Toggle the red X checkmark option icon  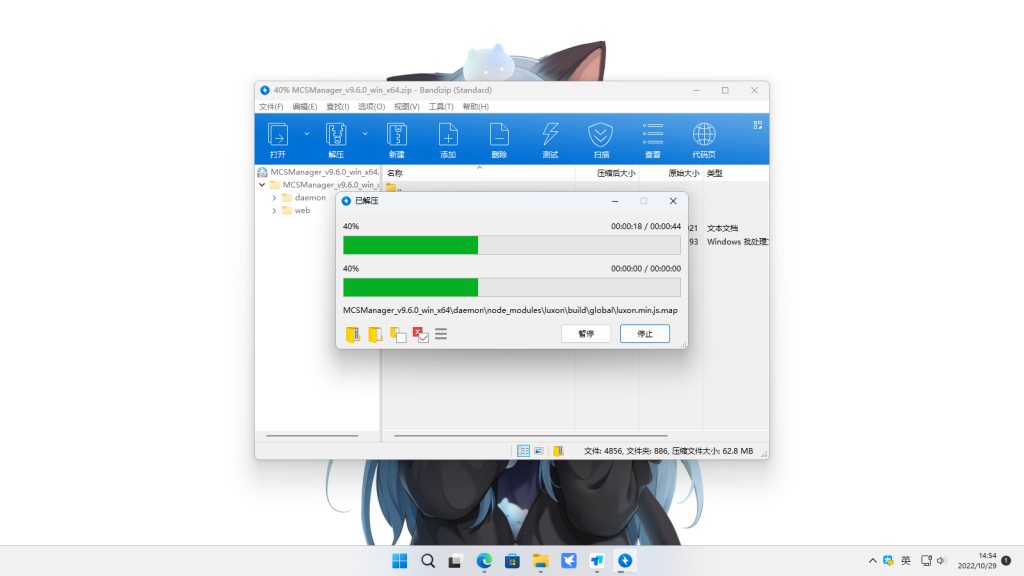click(x=421, y=334)
